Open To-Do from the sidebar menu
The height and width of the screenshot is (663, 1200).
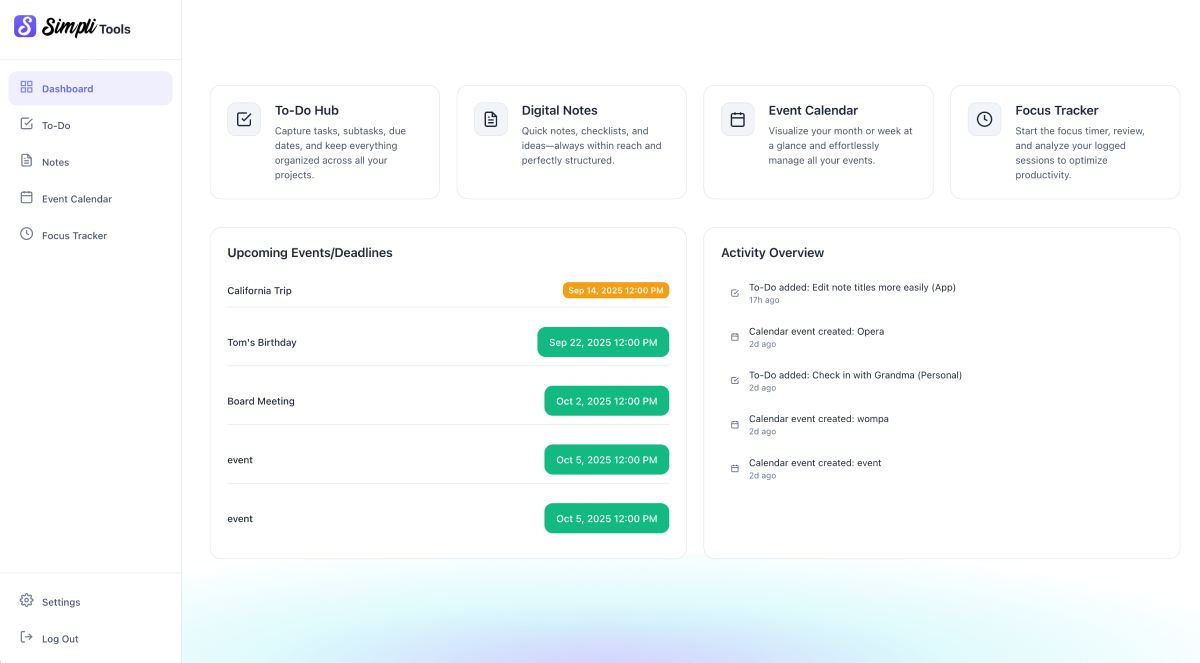[x=56, y=126]
